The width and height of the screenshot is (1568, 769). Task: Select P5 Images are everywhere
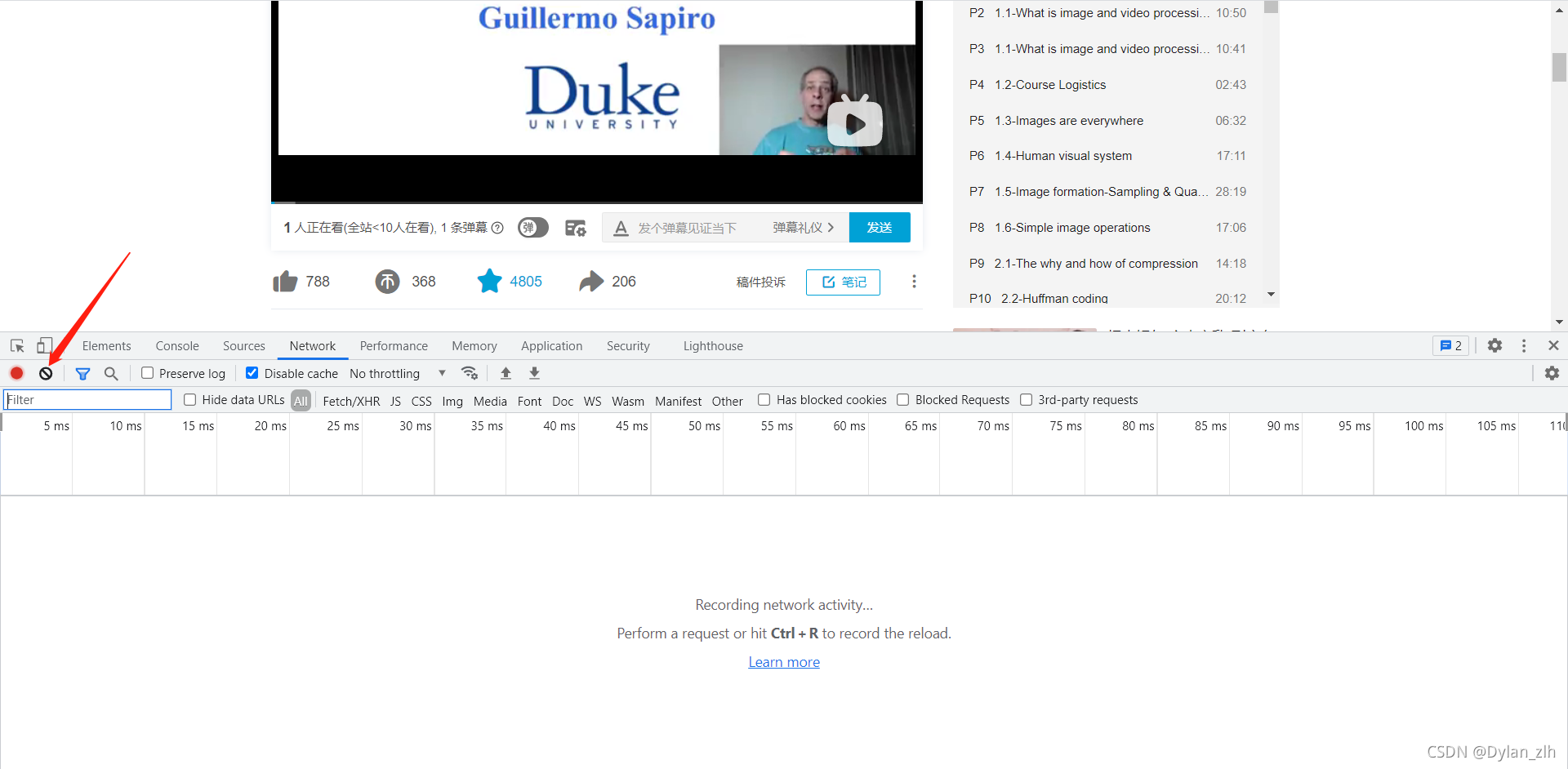(x=1107, y=121)
